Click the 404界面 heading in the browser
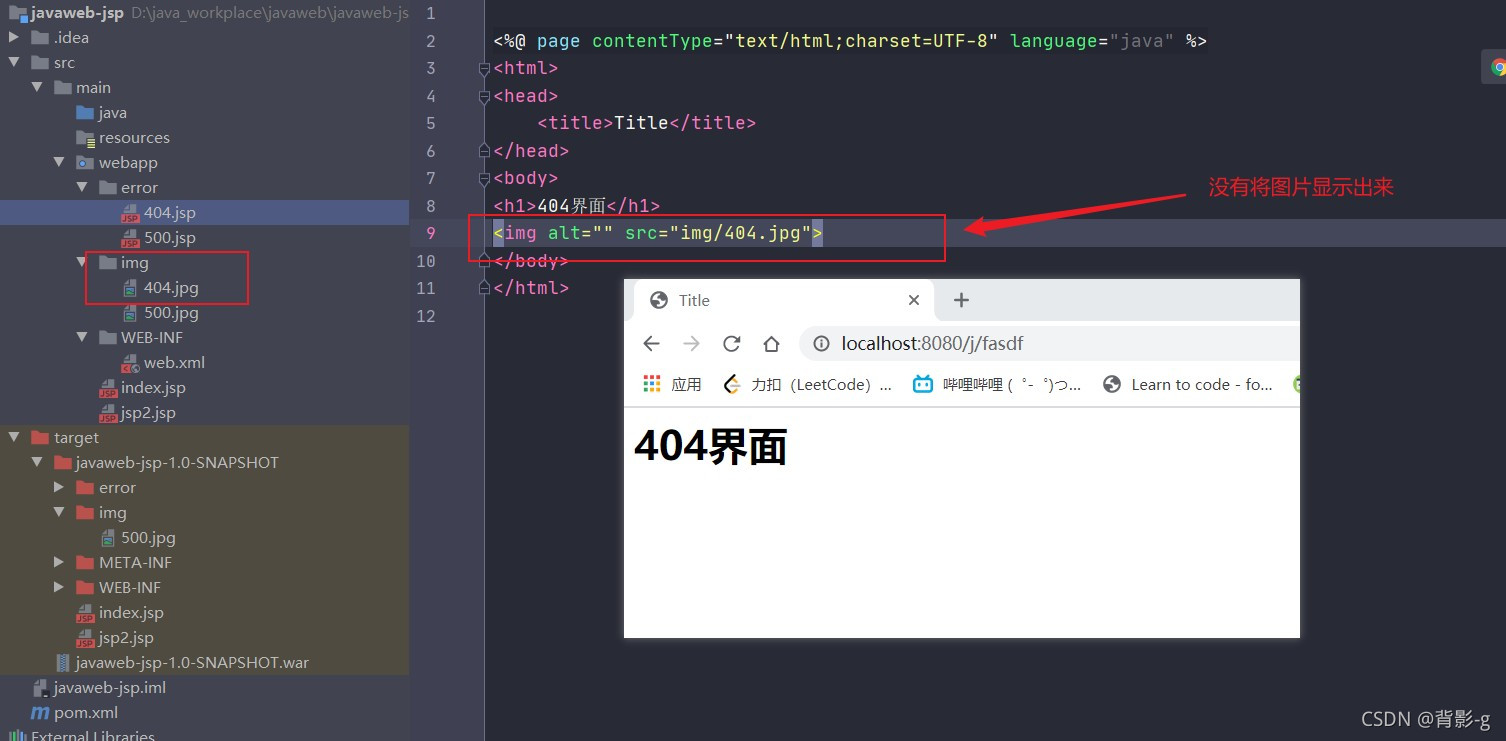The height and width of the screenshot is (741, 1506). [x=711, y=446]
